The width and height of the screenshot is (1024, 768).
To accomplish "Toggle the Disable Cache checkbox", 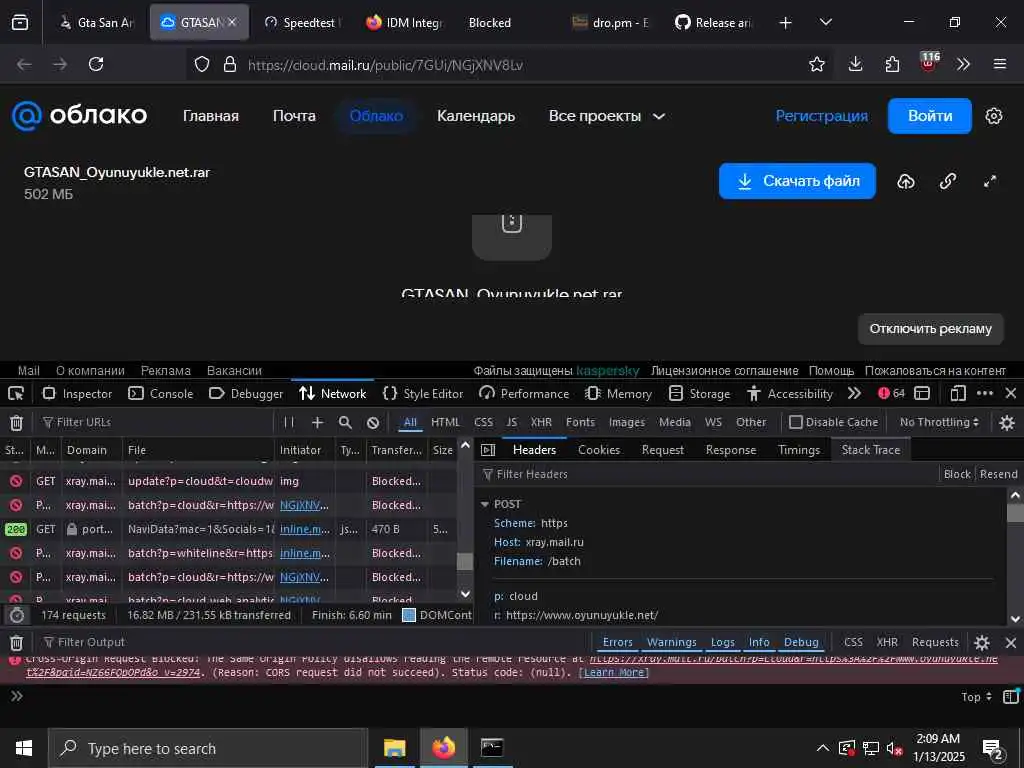I will click(x=795, y=423).
